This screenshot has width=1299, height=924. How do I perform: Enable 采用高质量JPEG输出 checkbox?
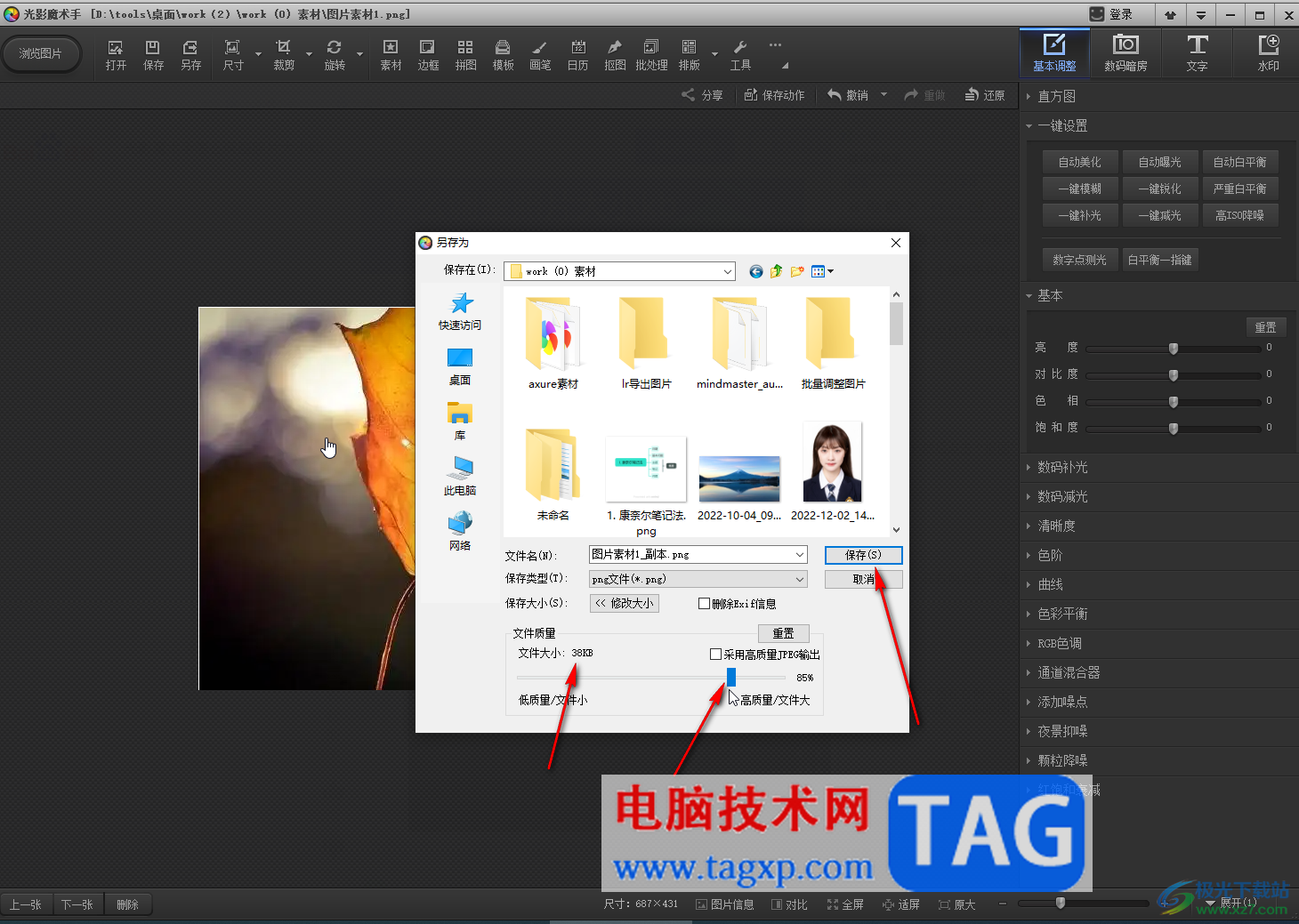click(x=715, y=655)
